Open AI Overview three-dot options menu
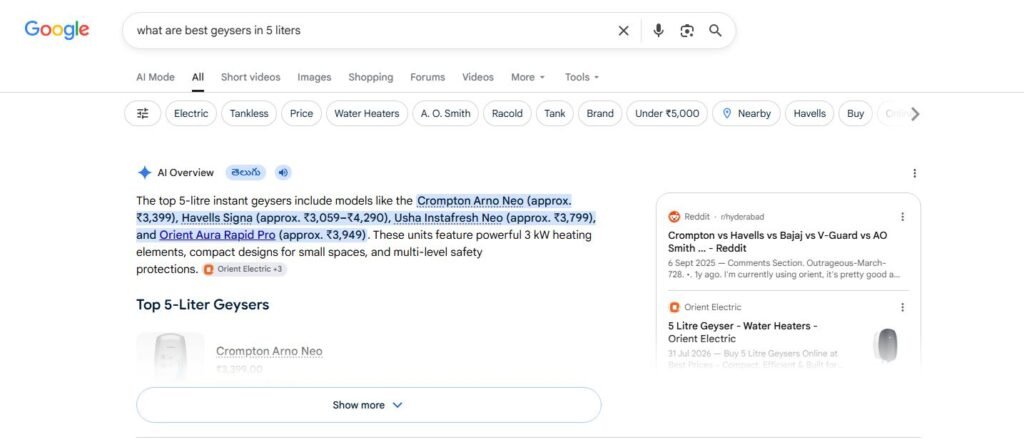 [914, 173]
